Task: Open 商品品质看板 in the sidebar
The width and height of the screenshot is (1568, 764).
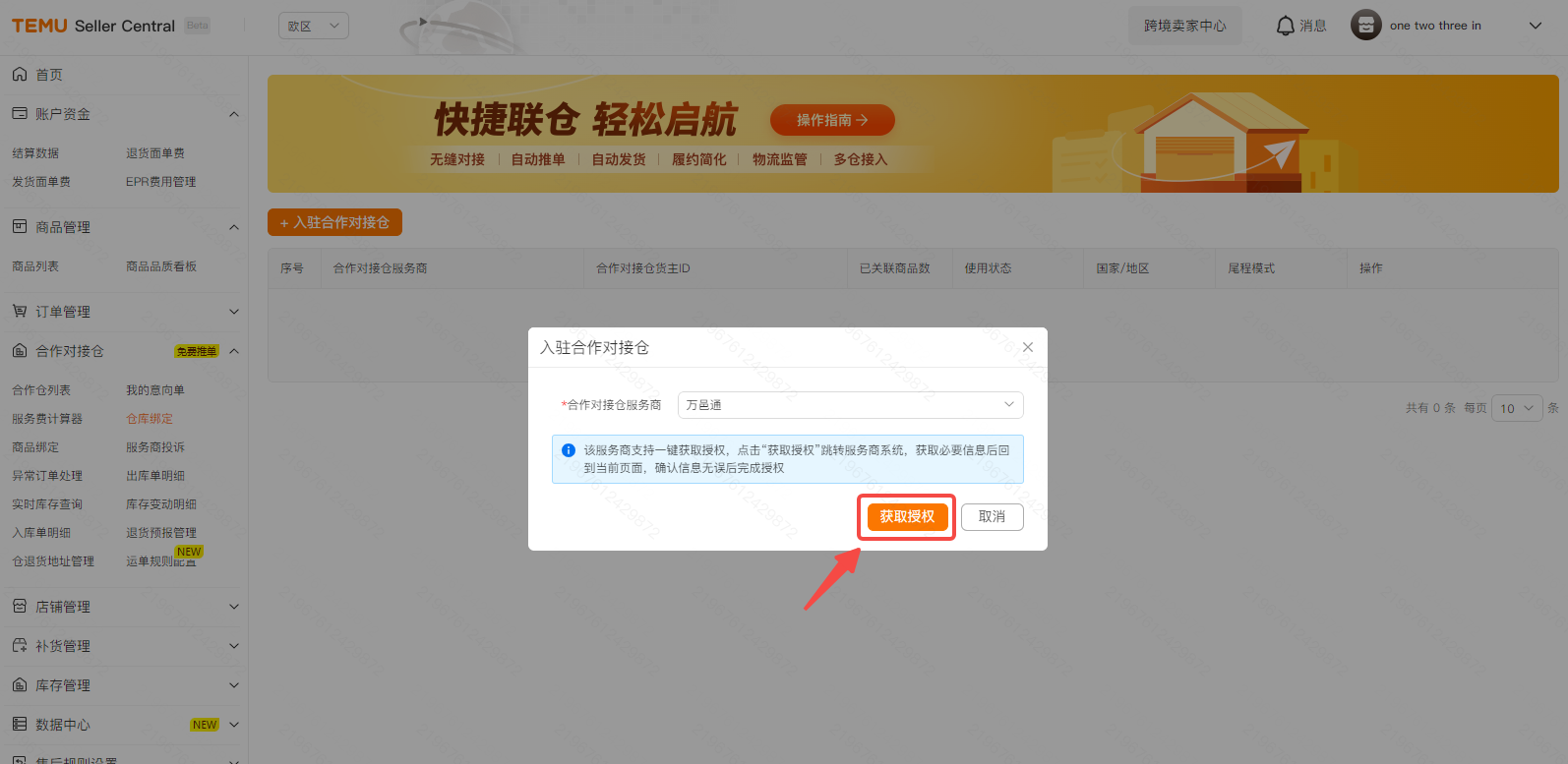Action: coord(161,266)
